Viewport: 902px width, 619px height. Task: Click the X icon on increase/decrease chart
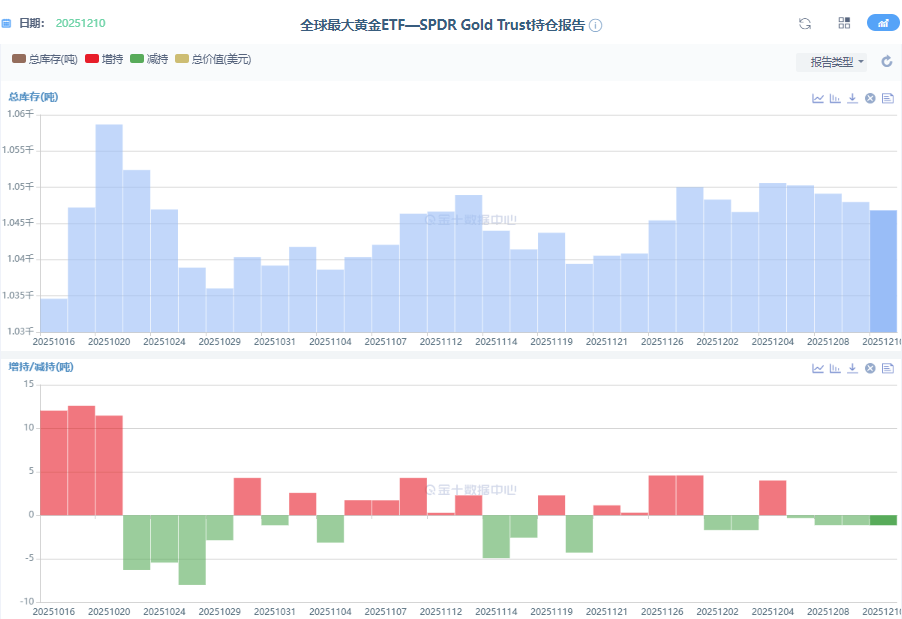(x=870, y=368)
